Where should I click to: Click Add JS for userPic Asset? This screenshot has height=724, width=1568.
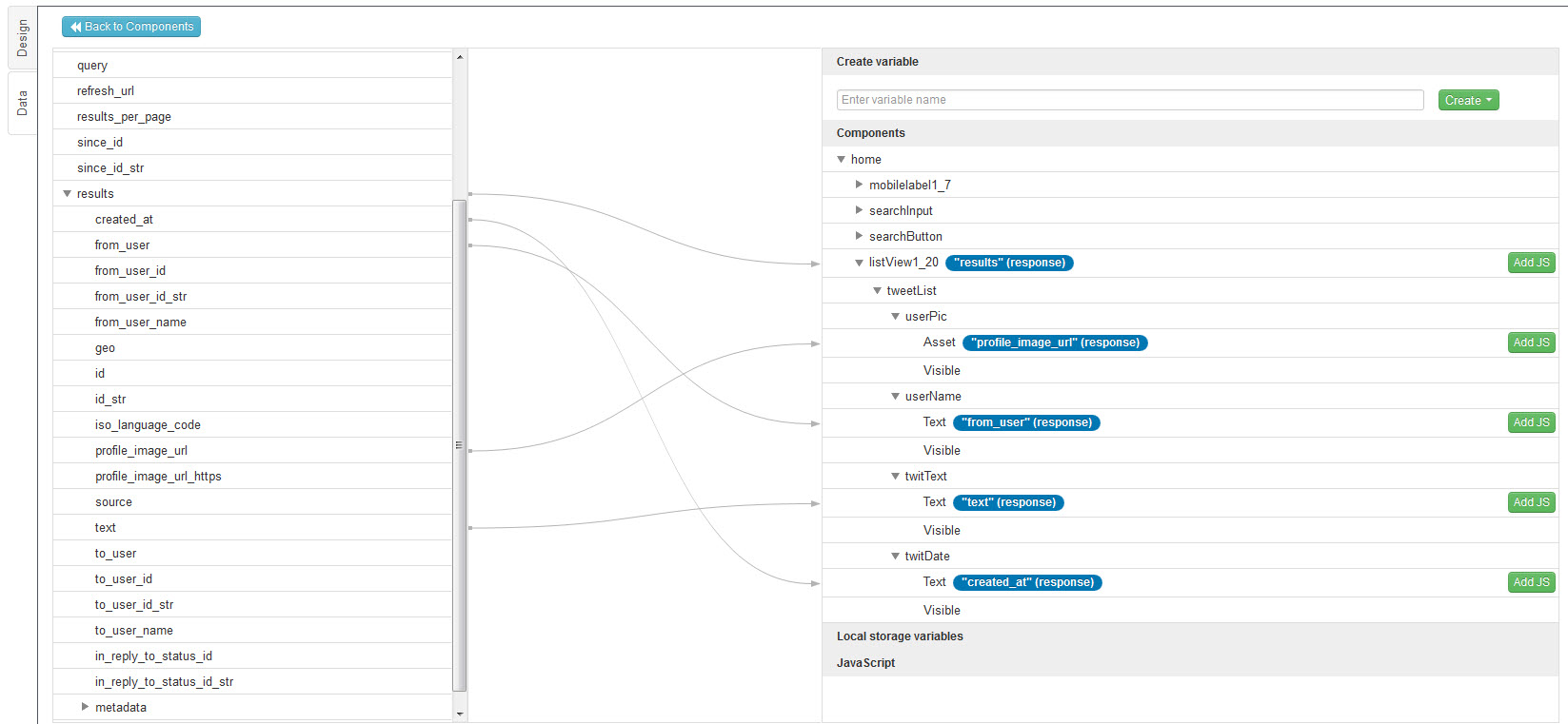point(1531,342)
